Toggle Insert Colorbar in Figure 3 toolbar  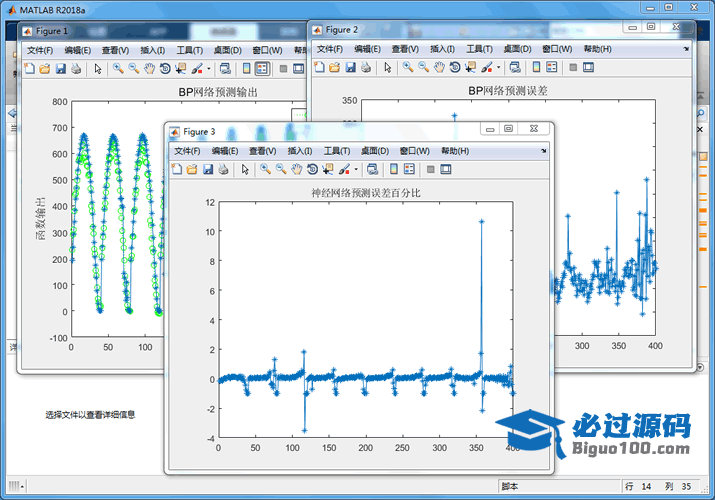point(394,170)
